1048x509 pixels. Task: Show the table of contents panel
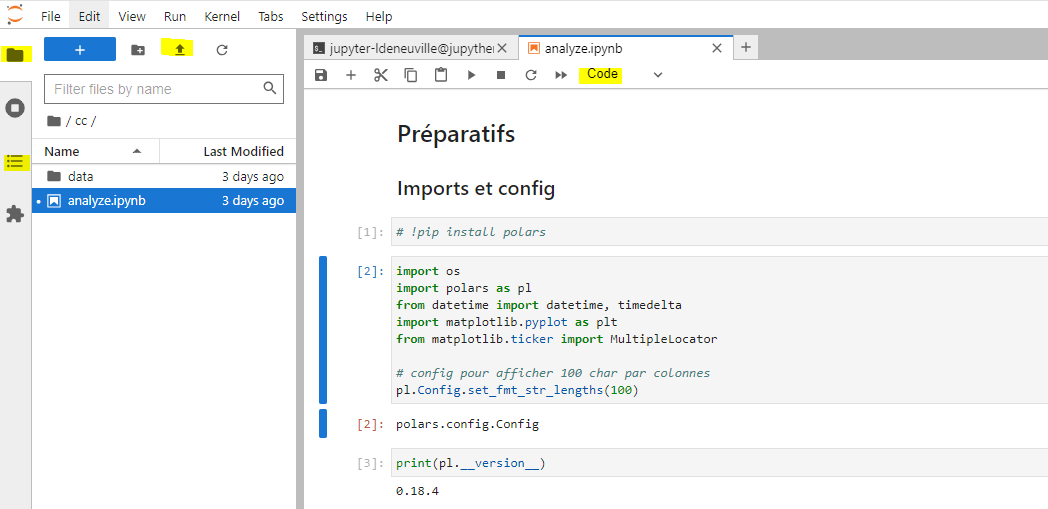(15, 161)
